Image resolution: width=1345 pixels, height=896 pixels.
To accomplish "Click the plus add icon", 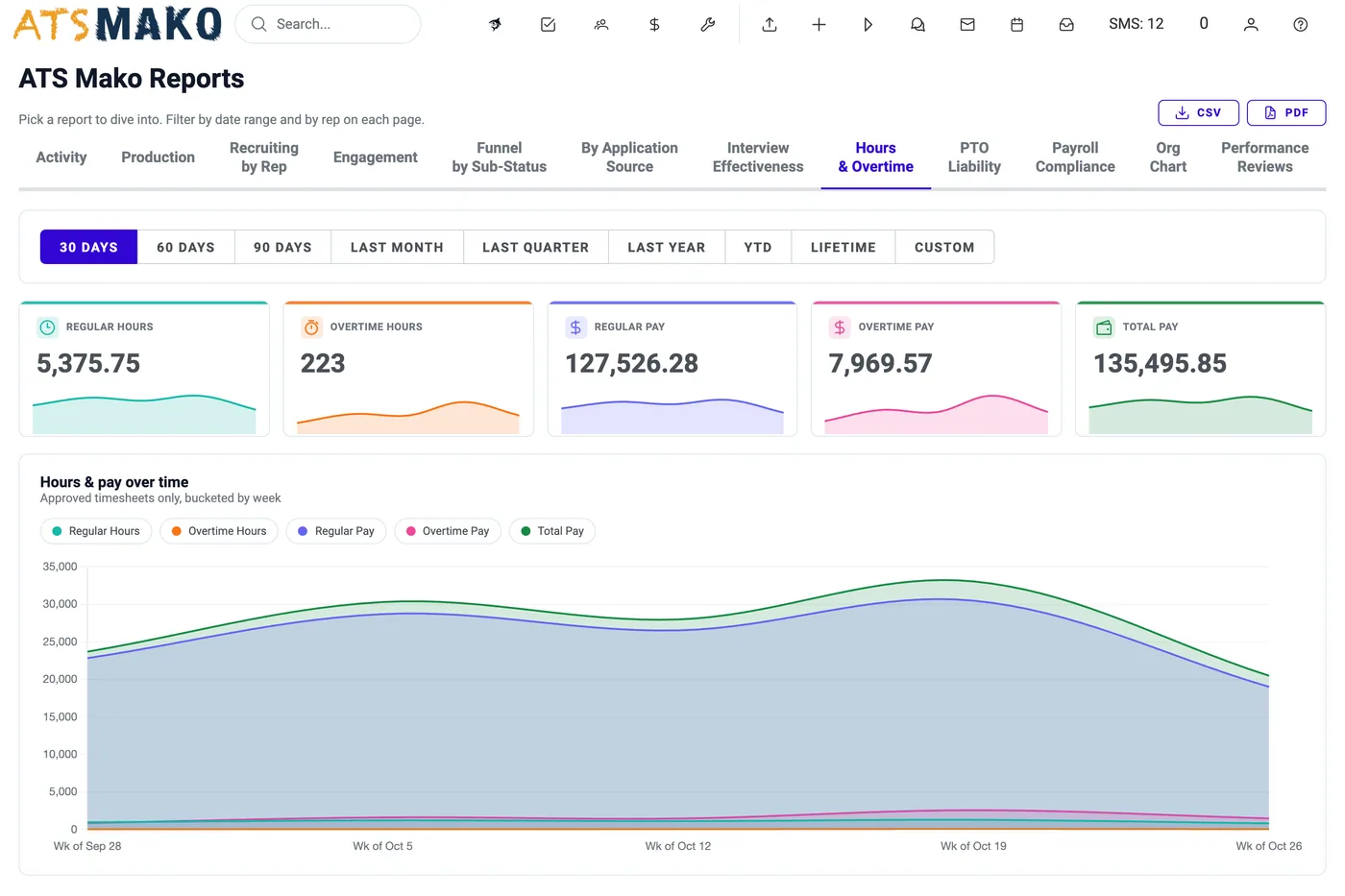I will pos(819,25).
